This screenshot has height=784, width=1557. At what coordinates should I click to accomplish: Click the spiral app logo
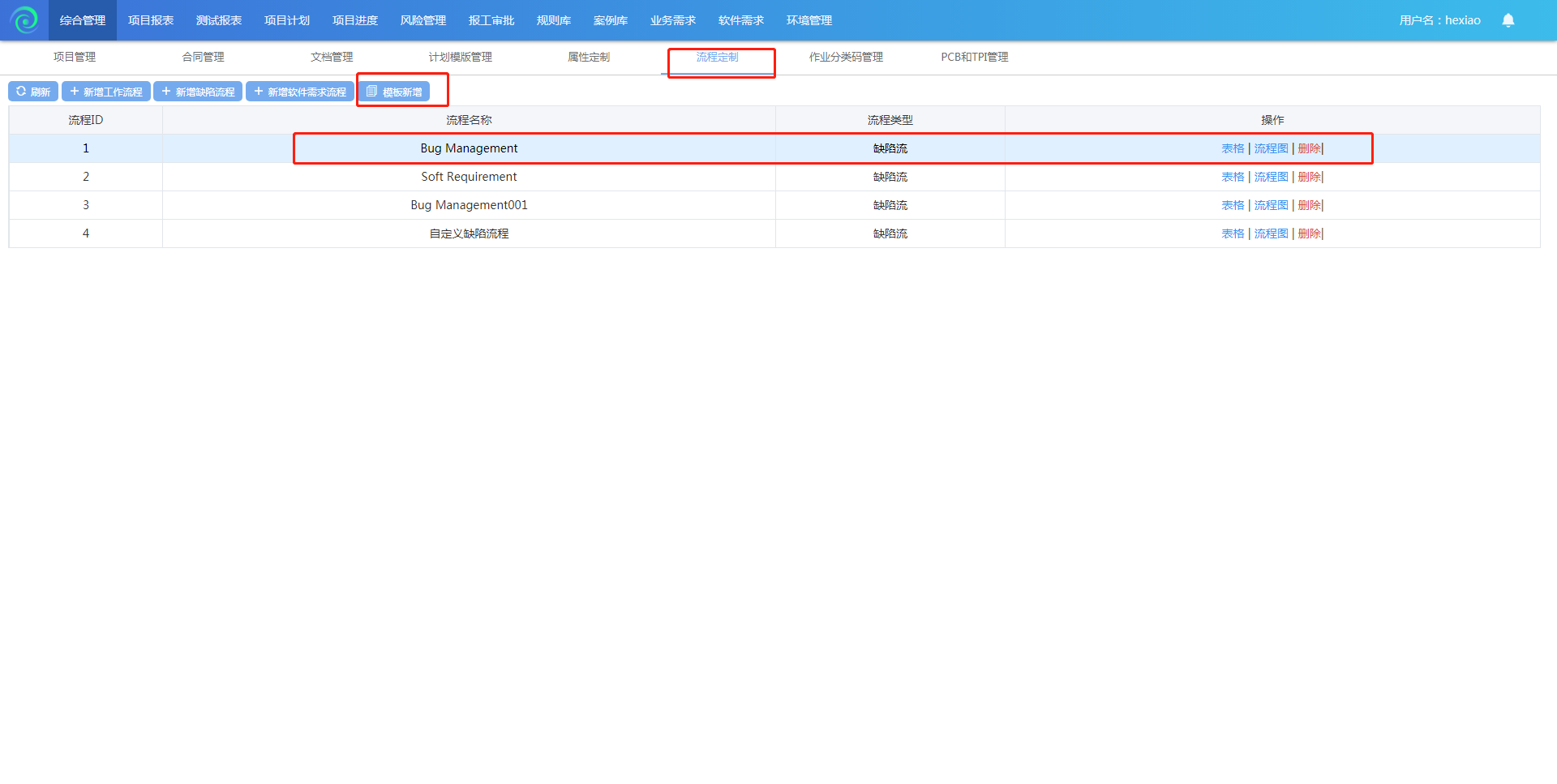(24, 20)
